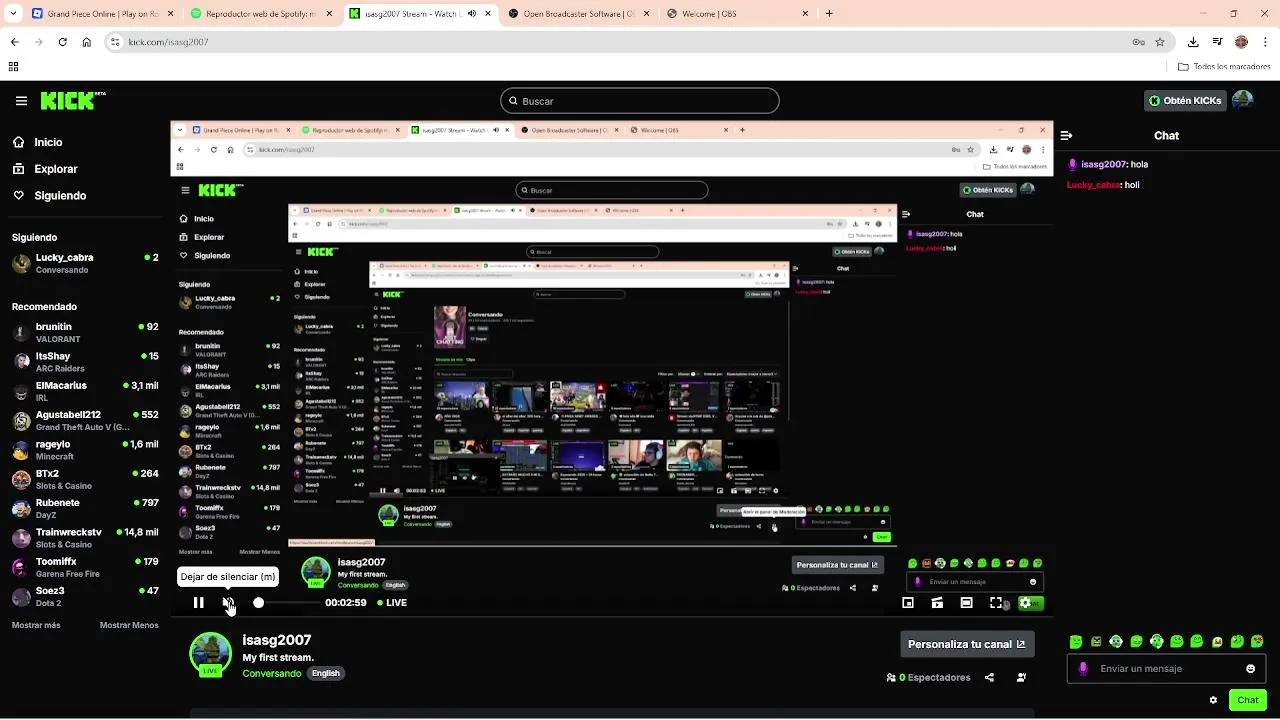Collapse list with Mostrar Menos
The width and height of the screenshot is (1280, 720).
129,625
